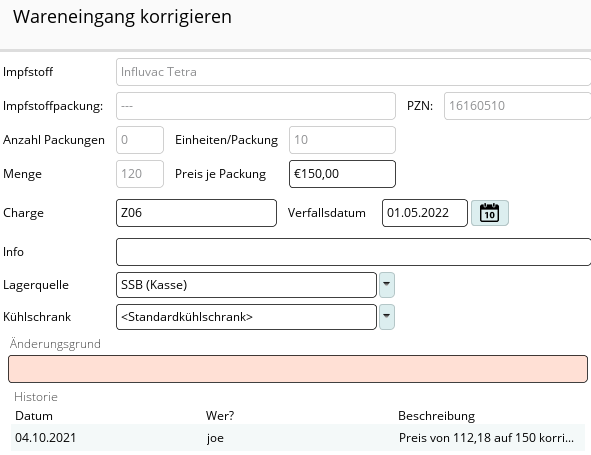
Task: Click the Impfstoff field showing Influvac Tetra
Action: 354,72
